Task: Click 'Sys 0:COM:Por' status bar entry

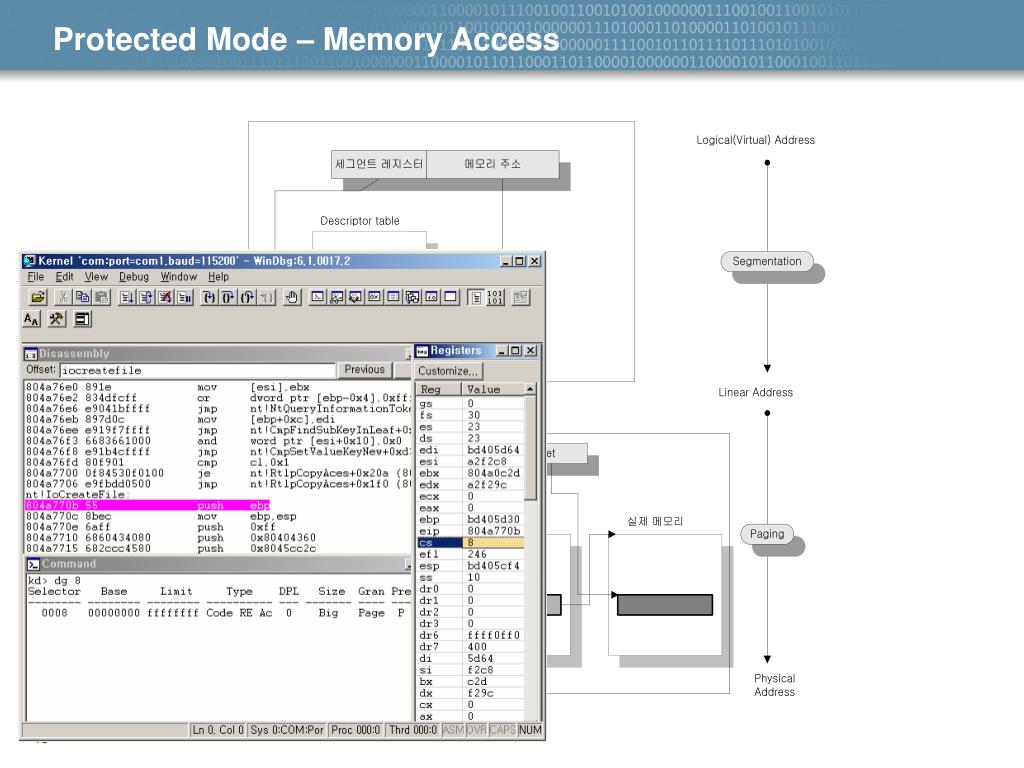Action: [287, 730]
